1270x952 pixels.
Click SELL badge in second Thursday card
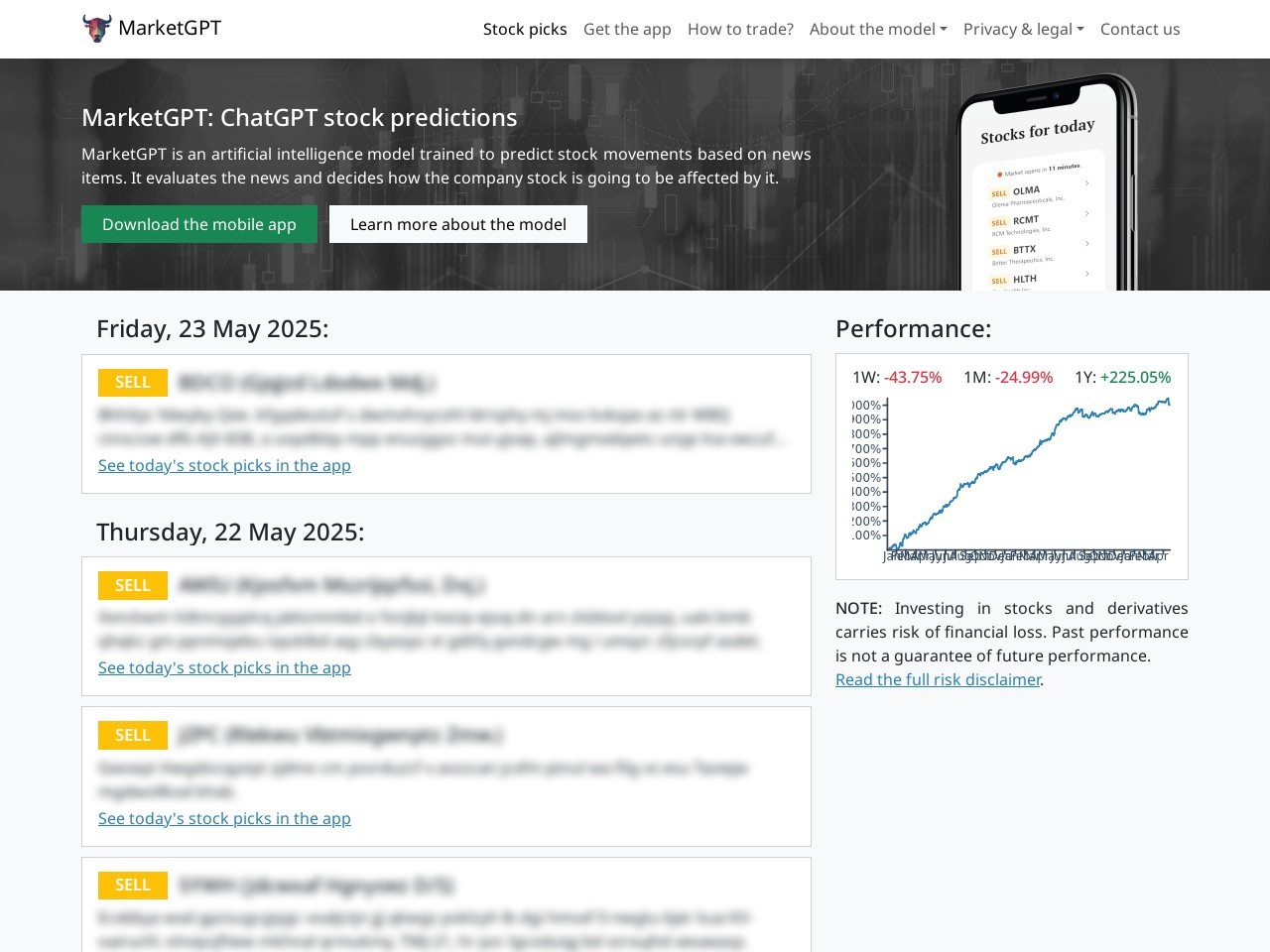133,735
